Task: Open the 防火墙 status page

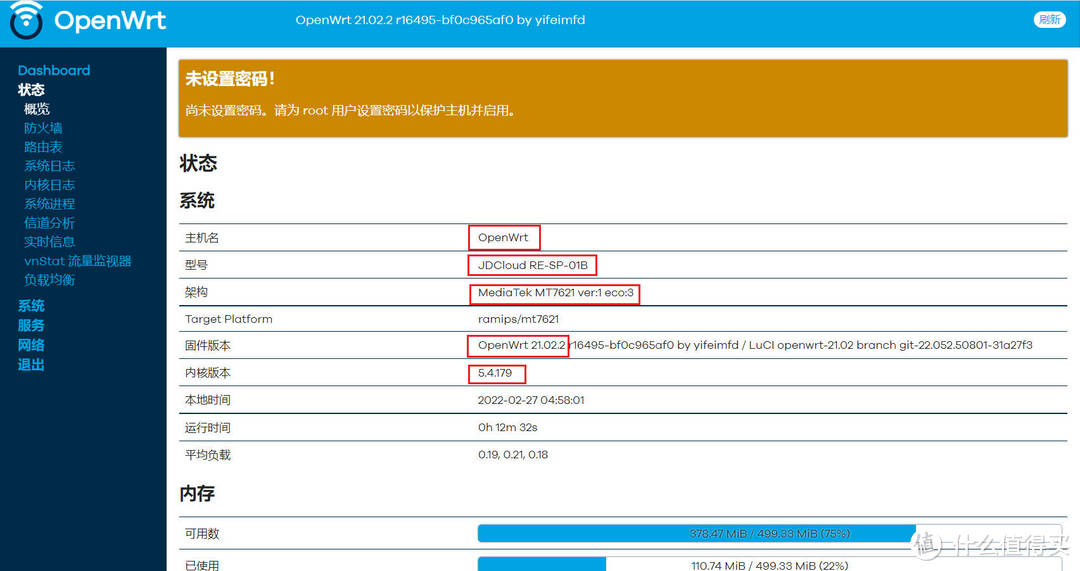Action: point(43,128)
